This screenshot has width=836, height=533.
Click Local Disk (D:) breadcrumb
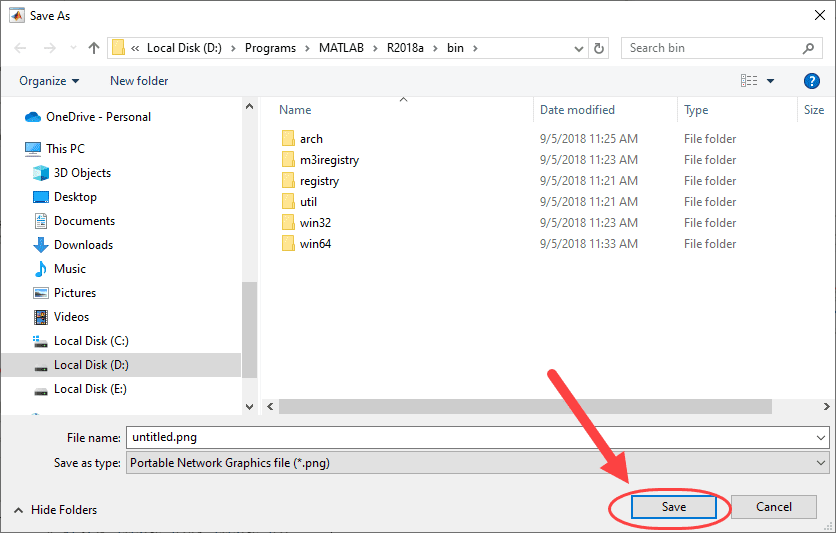pos(184,48)
